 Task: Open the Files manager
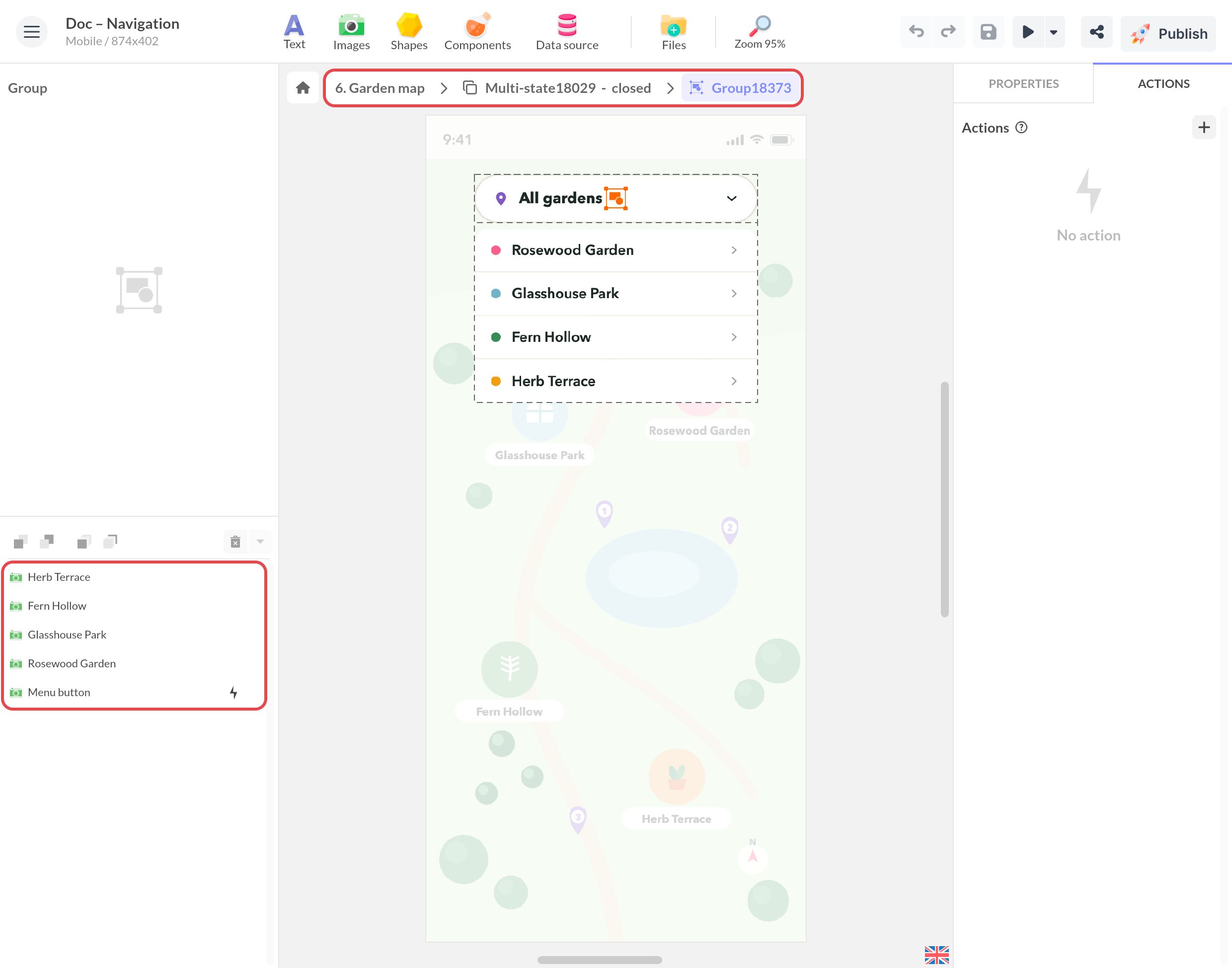(x=674, y=32)
